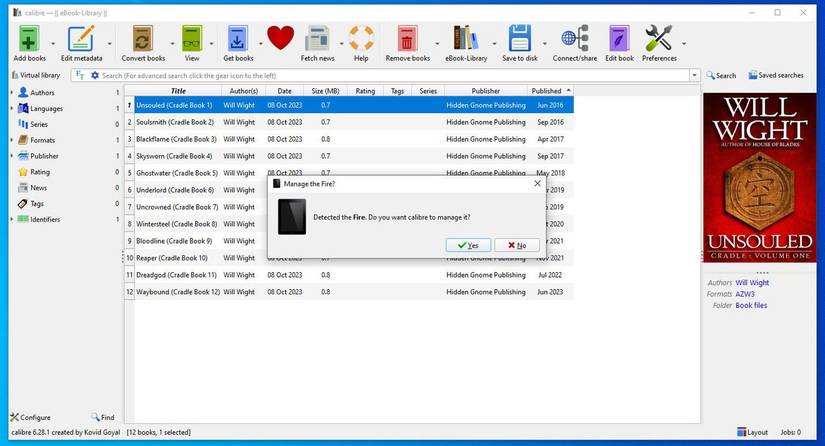Open Get books dropdown arrow
Screen dimensions: 825x446
click(x=260, y=44)
